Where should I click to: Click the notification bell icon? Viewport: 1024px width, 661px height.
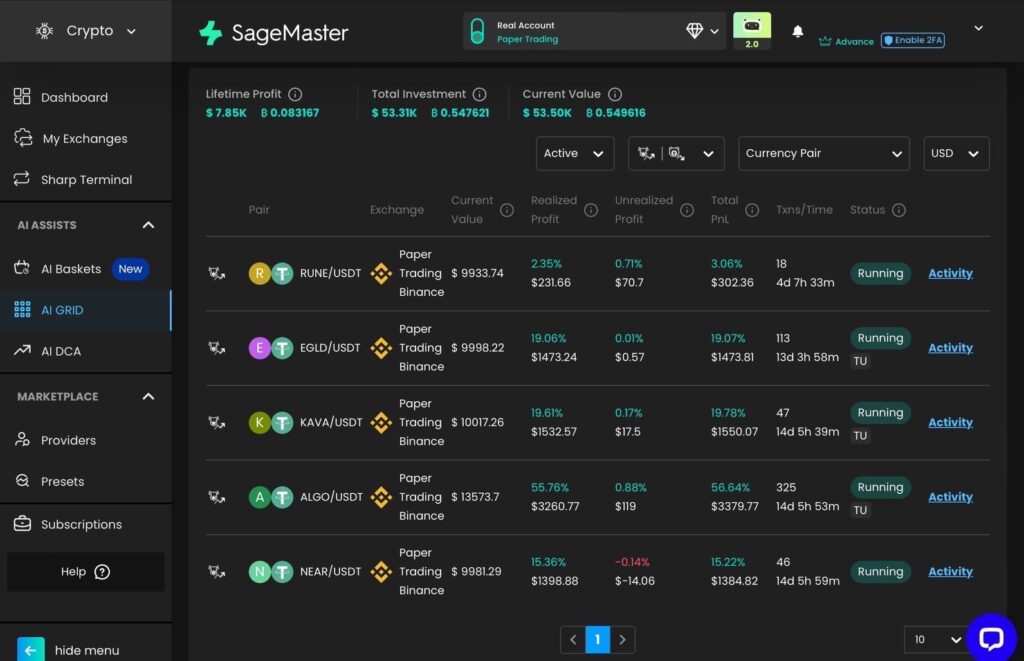tap(798, 32)
